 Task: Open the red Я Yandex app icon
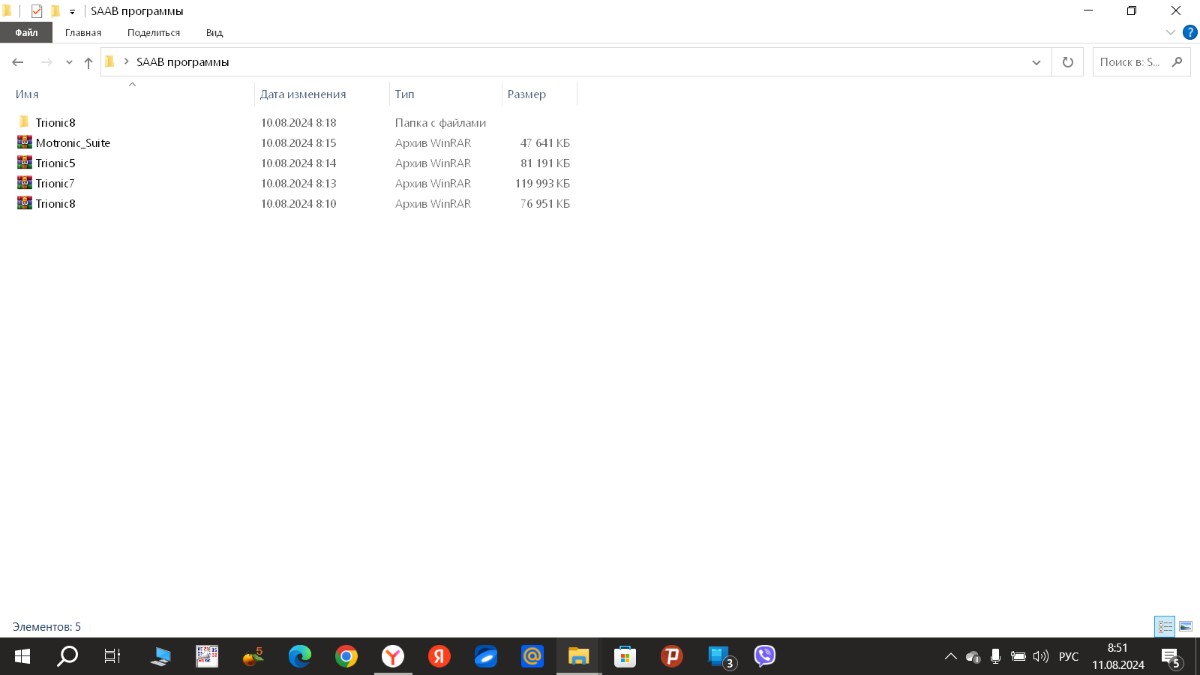click(439, 656)
